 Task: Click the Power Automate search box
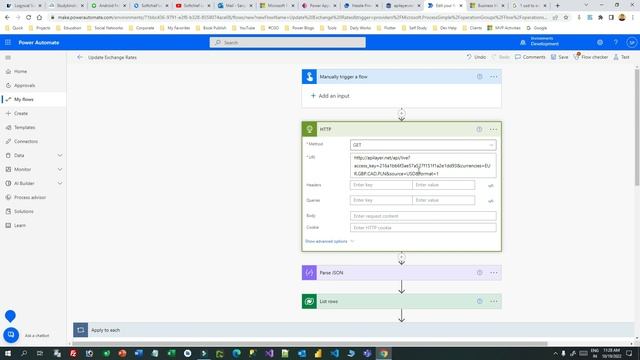287,42
